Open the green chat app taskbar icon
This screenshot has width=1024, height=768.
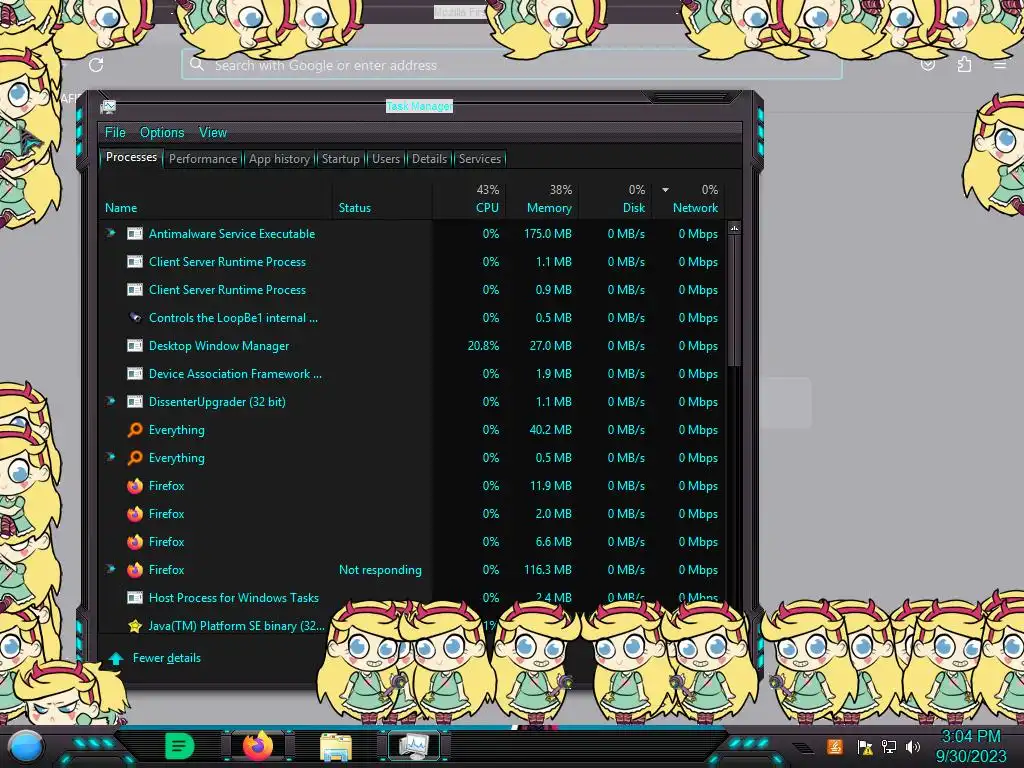pyautogui.click(x=180, y=746)
